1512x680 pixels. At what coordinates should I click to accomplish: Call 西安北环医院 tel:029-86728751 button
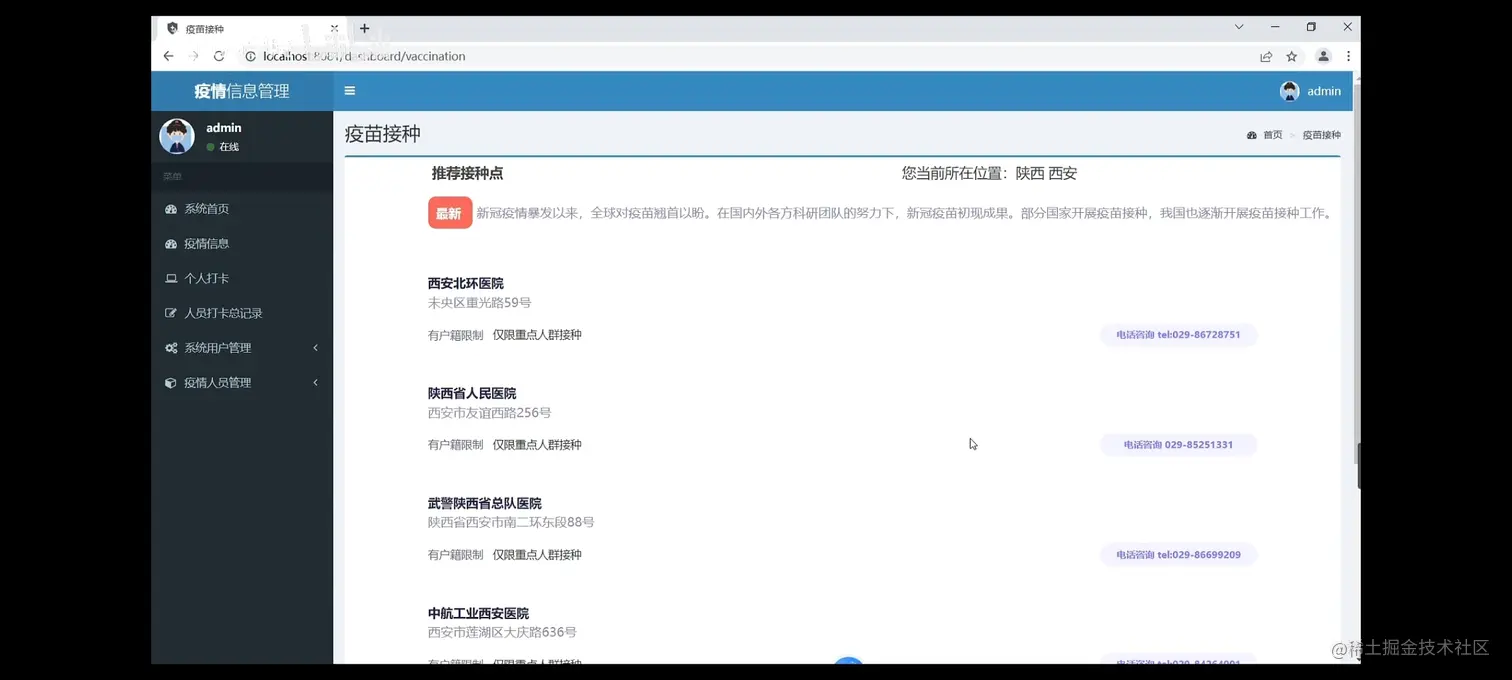click(1178, 335)
